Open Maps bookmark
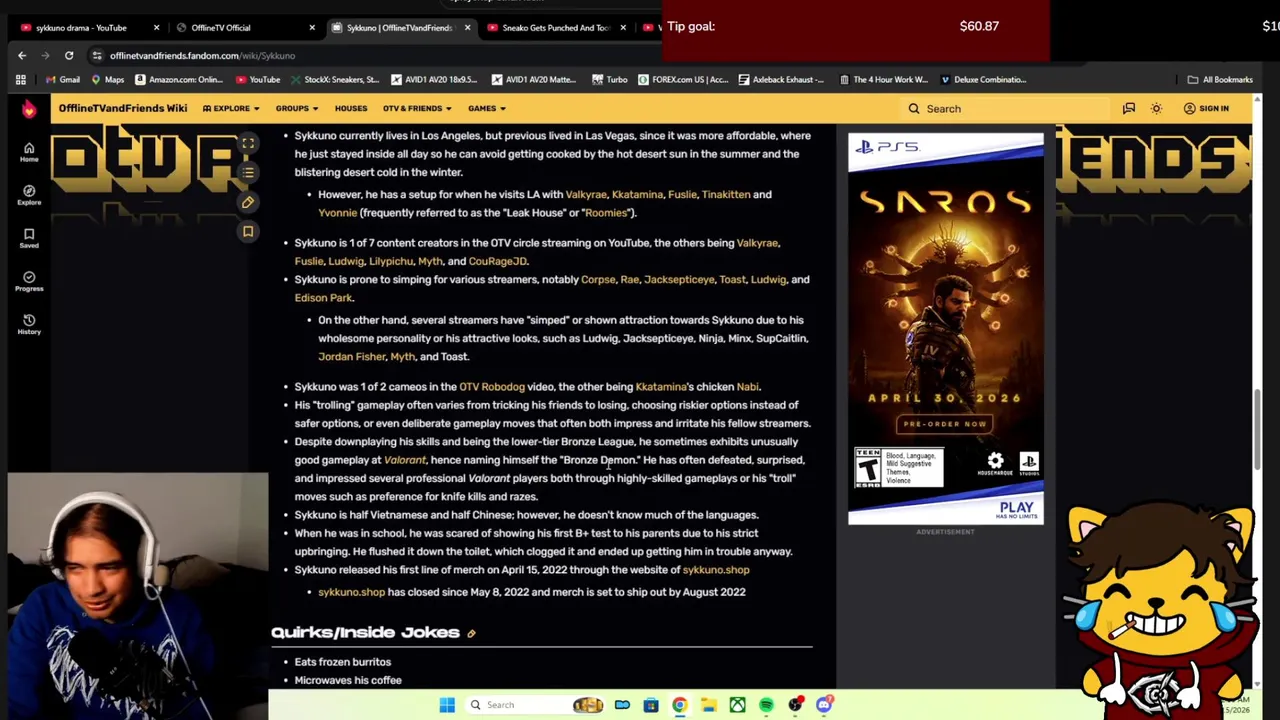Screen dimensions: 1280x720 (x=107, y=80)
